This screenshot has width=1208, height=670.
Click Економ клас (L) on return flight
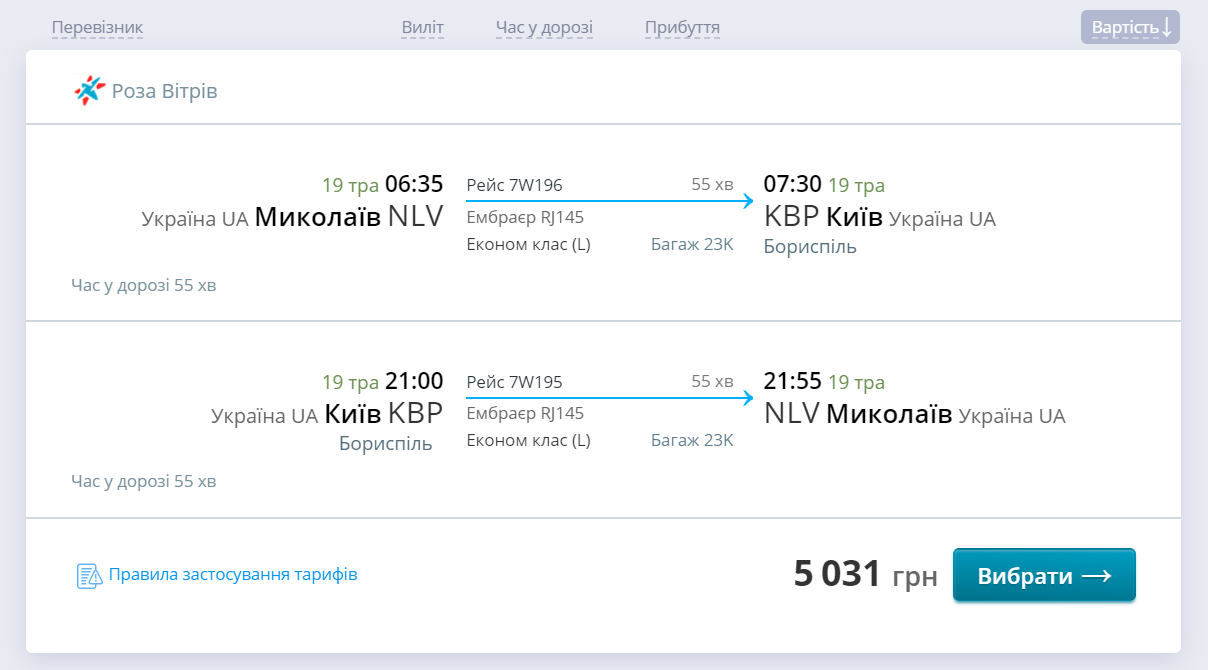point(528,441)
